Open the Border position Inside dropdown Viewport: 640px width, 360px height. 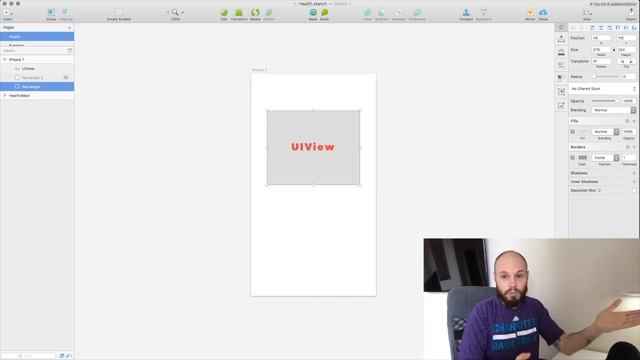[605, 158]
